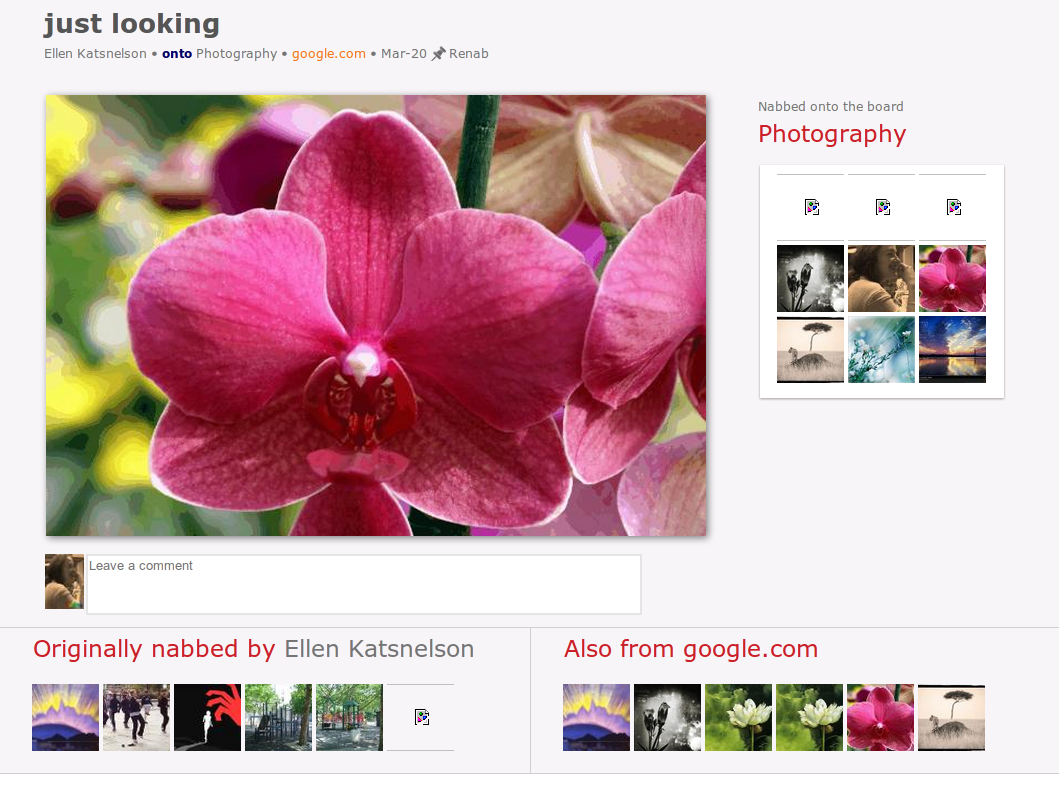Click the commenter profile avatar
Screen dimensions: 1059x801
pos(64,582)
